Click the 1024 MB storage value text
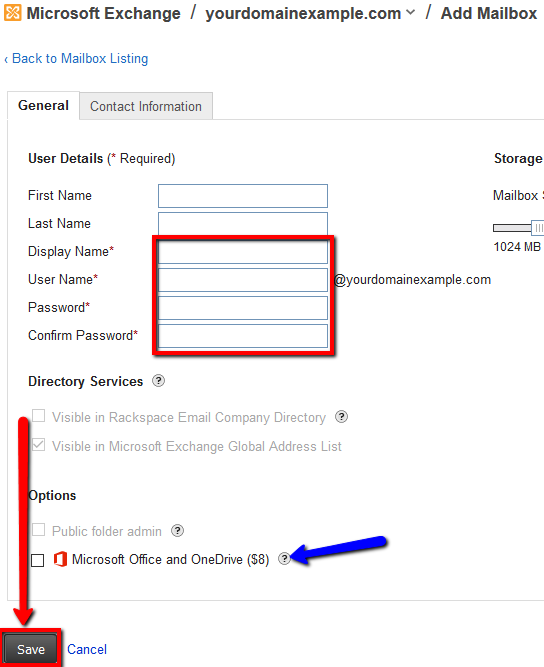Viewport: 544px width, 667px height. 517,247
